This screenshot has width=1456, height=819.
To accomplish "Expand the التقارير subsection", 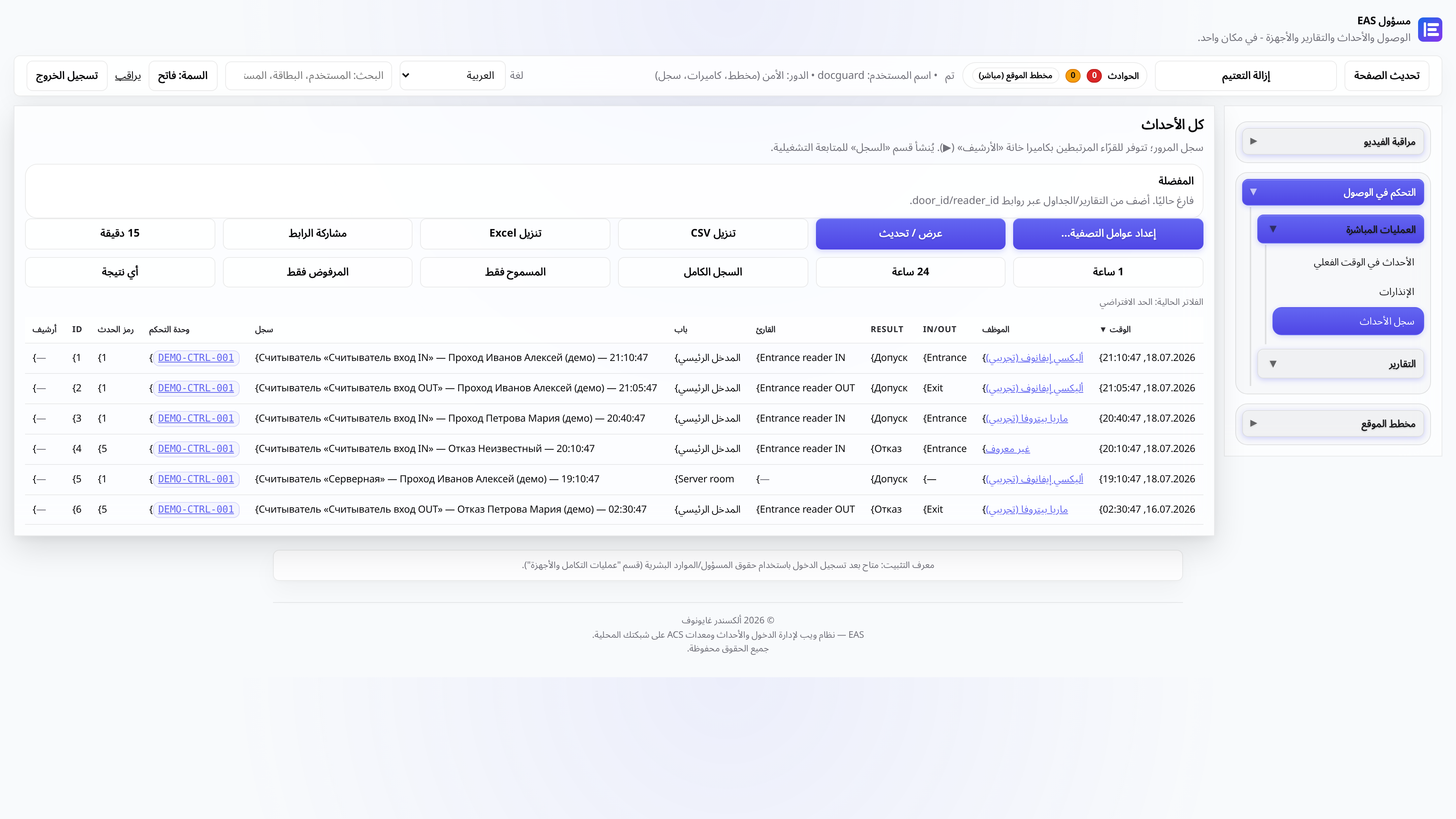I will 1340,364.
